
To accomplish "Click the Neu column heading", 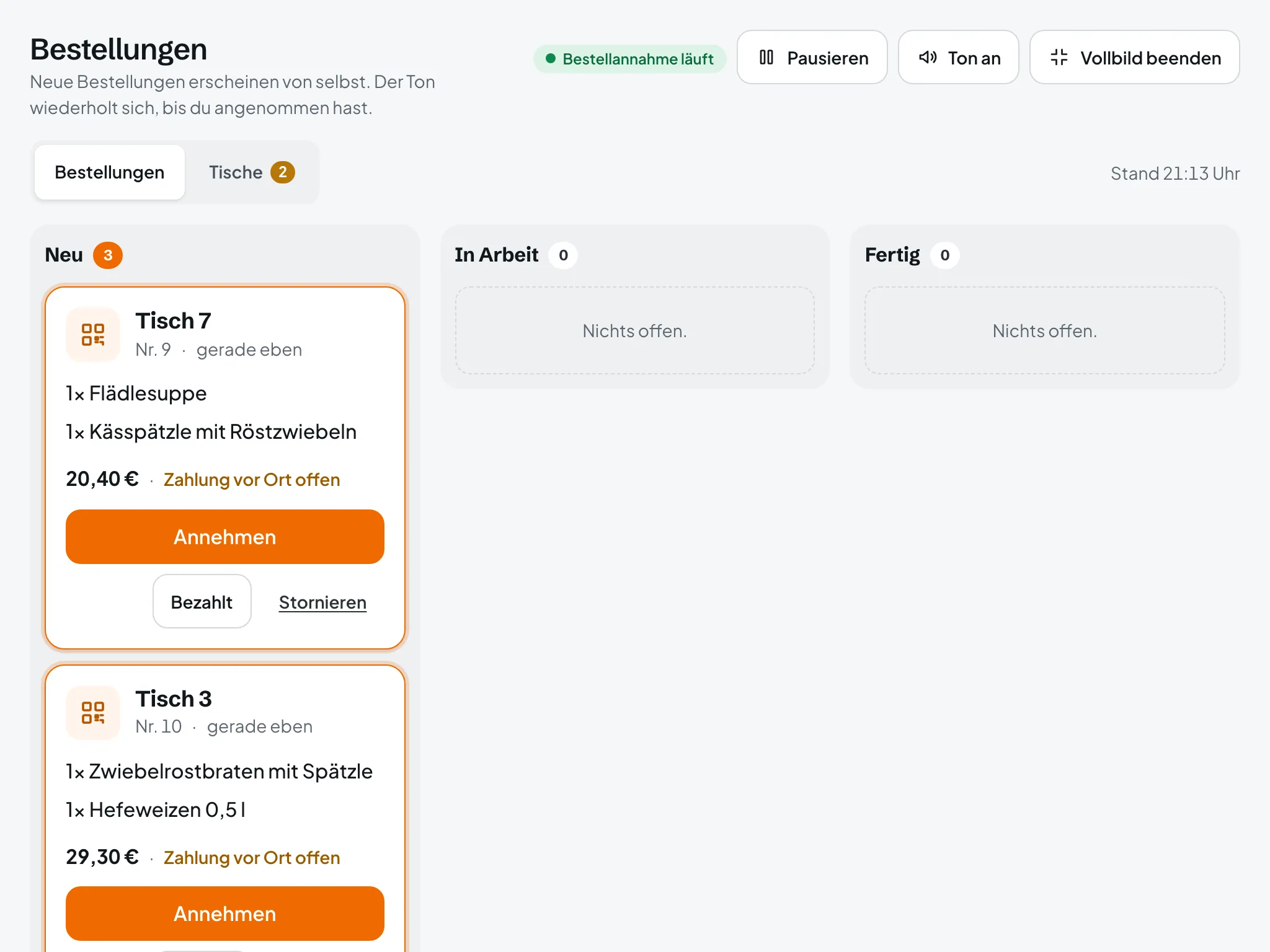I will pos(64,255).
